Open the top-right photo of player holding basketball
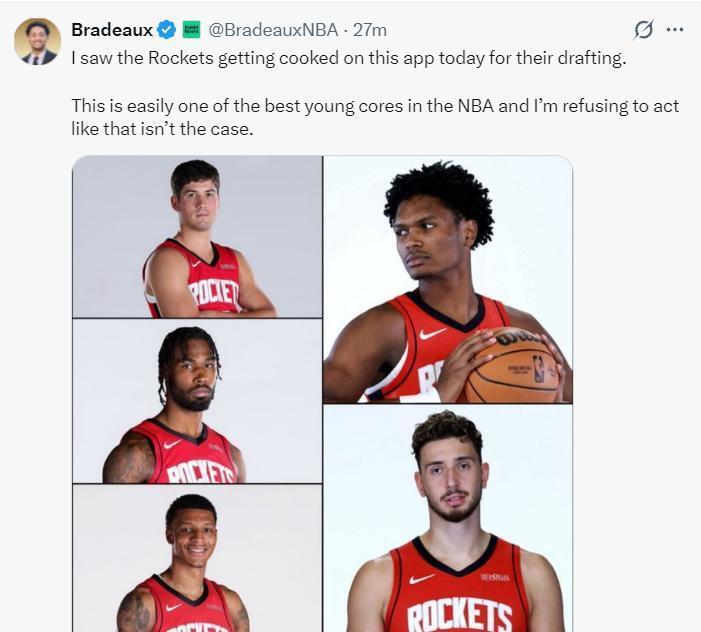Image resolution: width=701 pixels, height=632 pixels. pos(448,280)
